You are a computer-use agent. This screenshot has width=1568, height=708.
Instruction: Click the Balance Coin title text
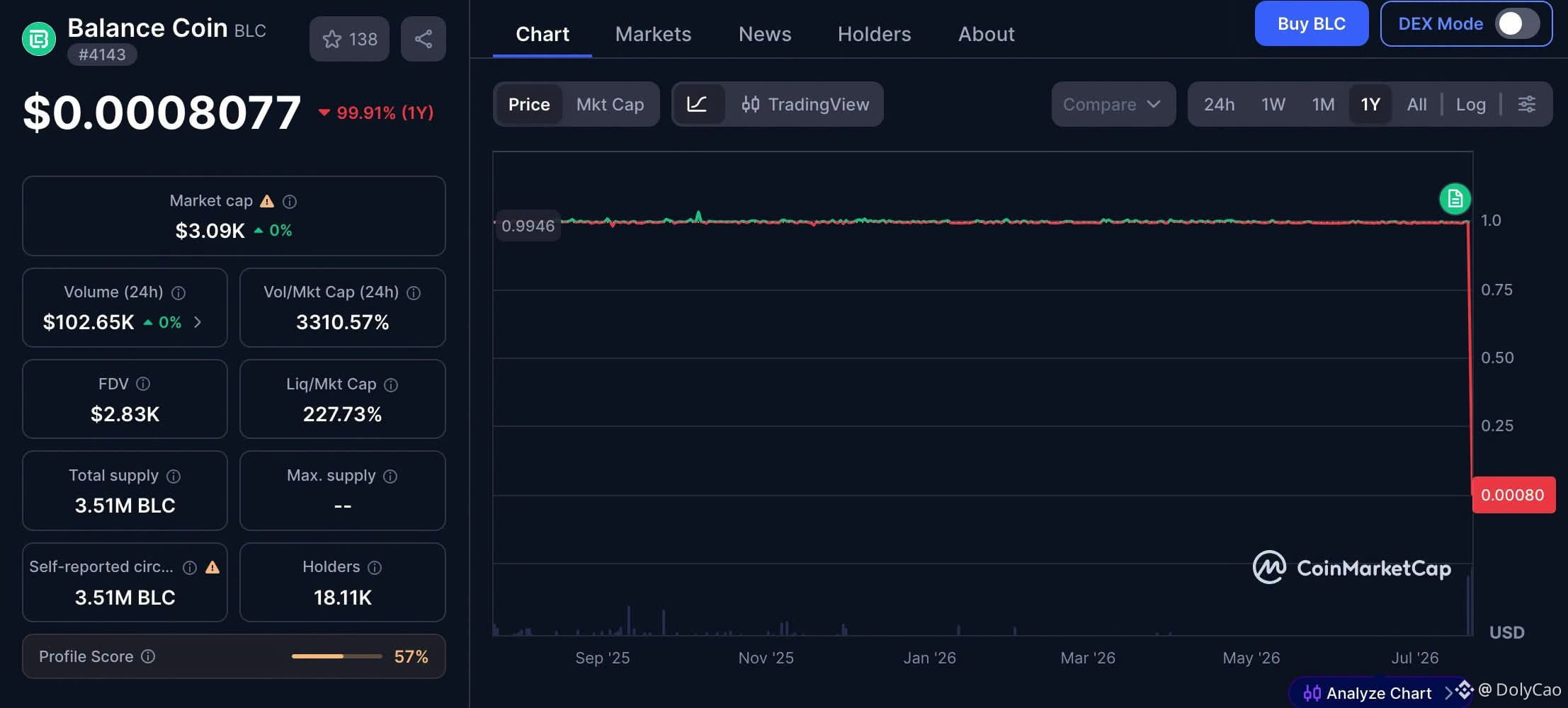tap(147, 28)
